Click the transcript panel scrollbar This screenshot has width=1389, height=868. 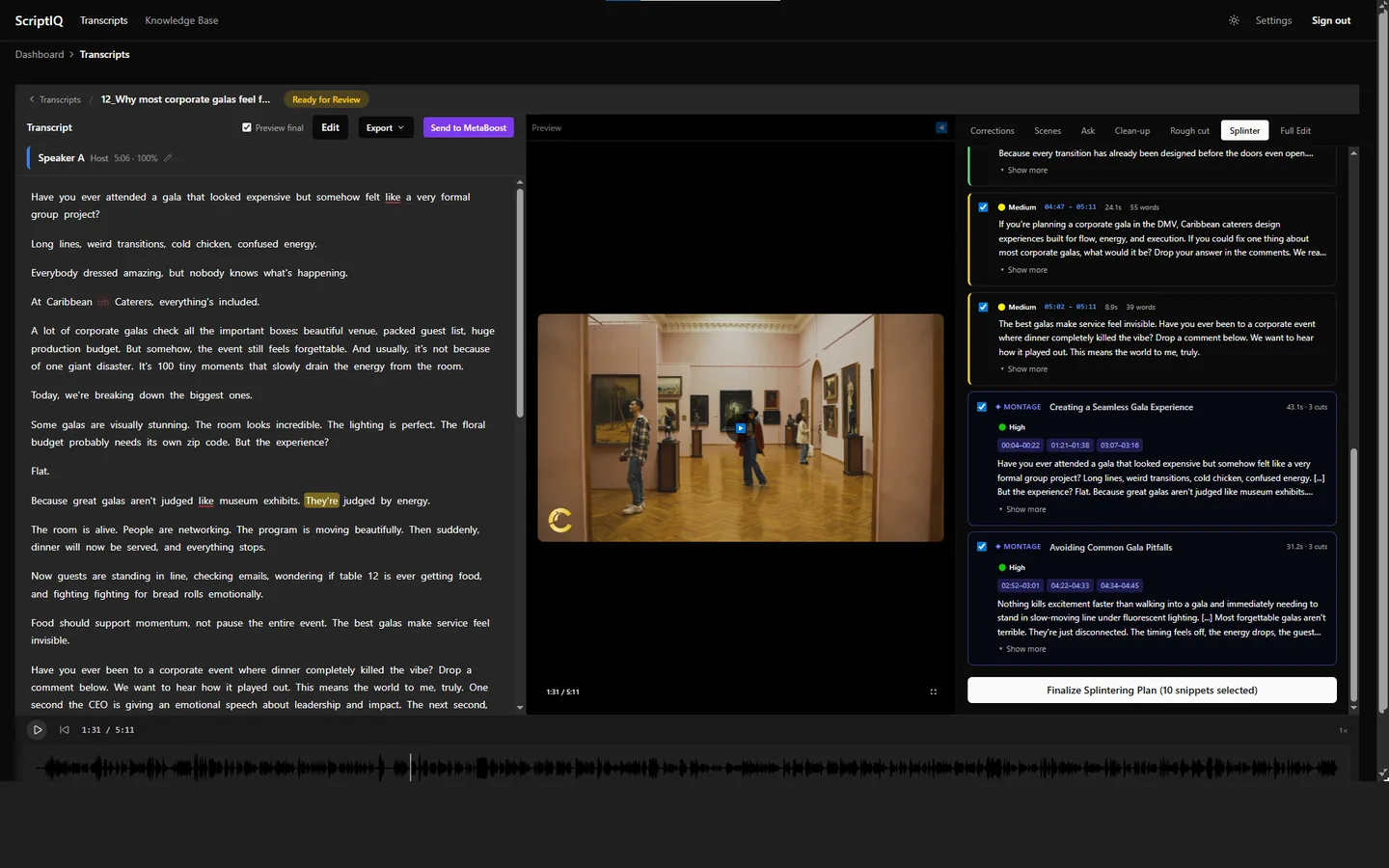pos(520,304)
